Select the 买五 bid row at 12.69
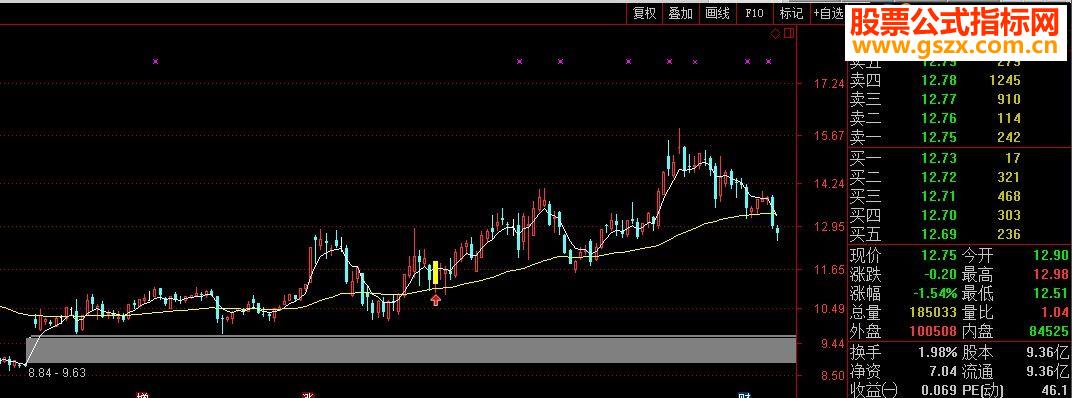1072x398 pixels. click(959, 235)
